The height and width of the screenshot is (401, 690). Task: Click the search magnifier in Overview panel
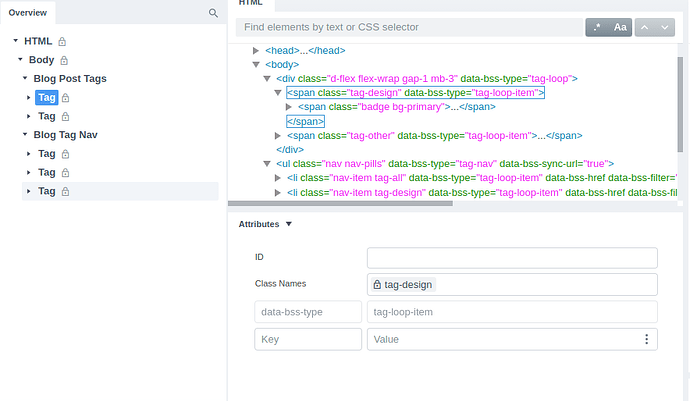click(213, 13)
